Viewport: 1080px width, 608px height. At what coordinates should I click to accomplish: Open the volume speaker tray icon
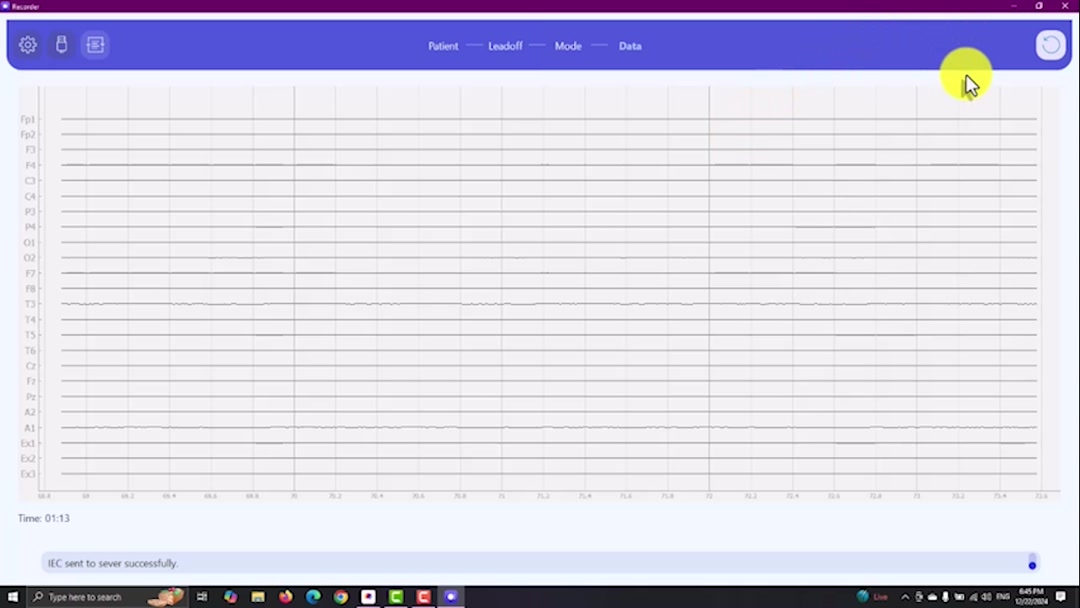[x=986, y=597]
